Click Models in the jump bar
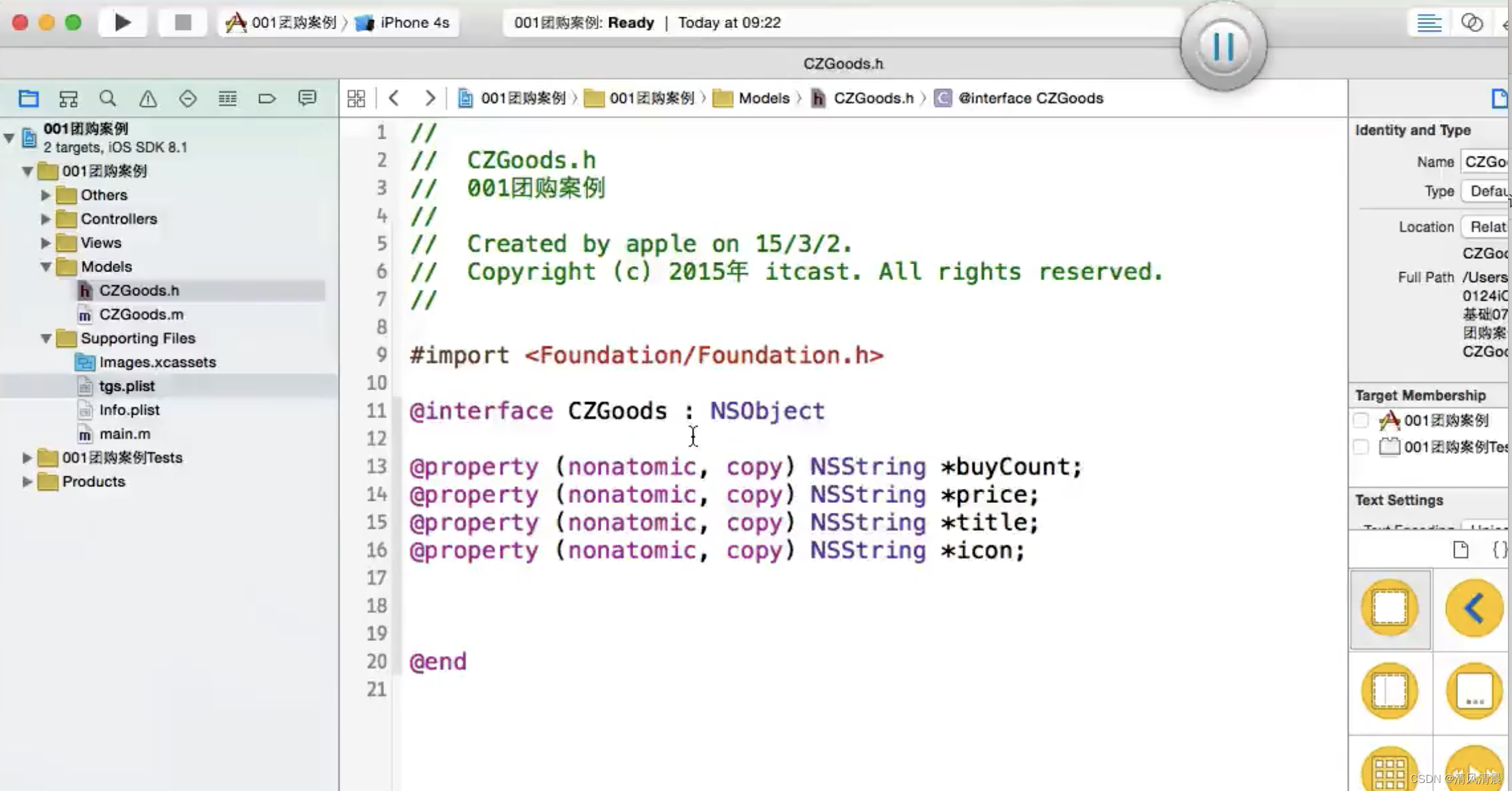This screenshot has height=791, width=1512. pyautogui.click(x=763, y=99)
